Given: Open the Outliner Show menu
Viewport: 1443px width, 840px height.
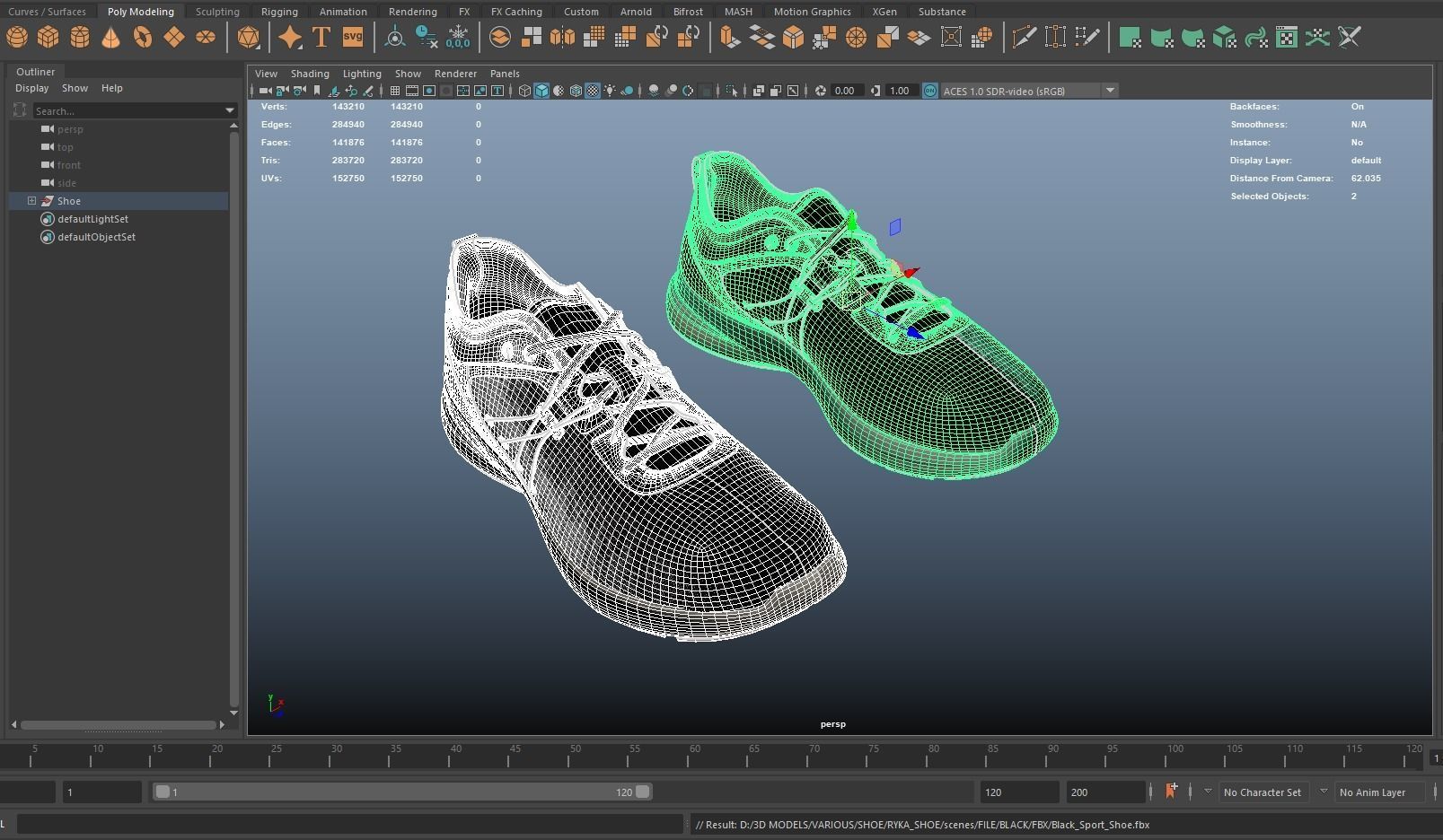Looking at the screenshot, I should point(75,88).
